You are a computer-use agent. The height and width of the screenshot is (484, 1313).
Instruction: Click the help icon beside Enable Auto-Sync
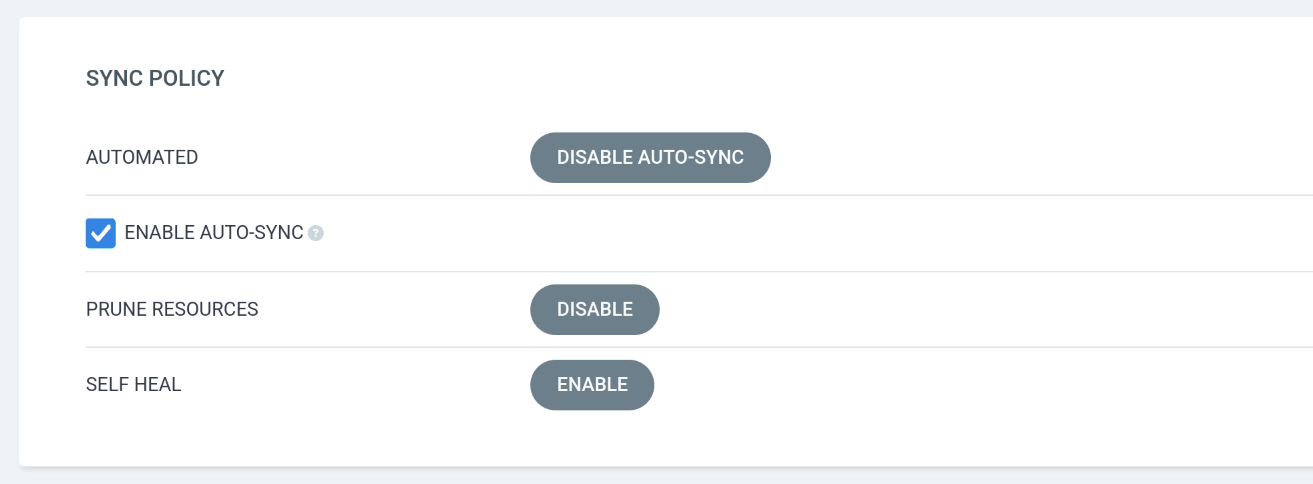[316, 234]
